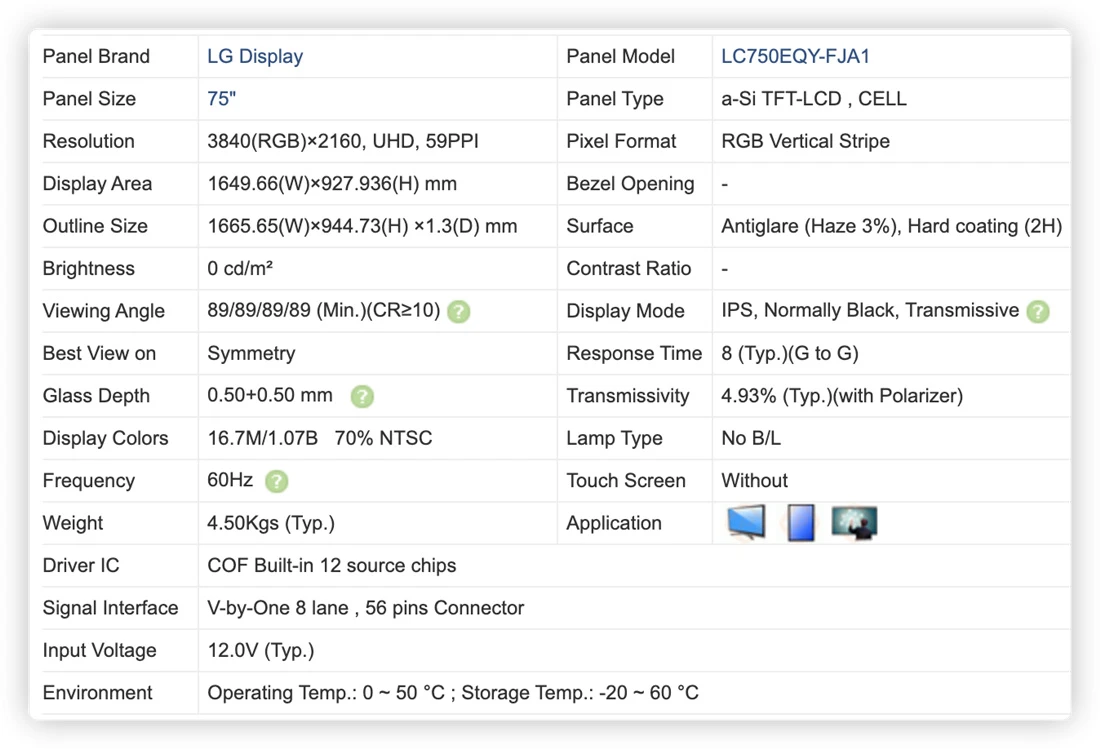Screen dimensions: 1100x749
Task: Open the help icon beside Glass Depth value
Action: [x=362, y=396]
